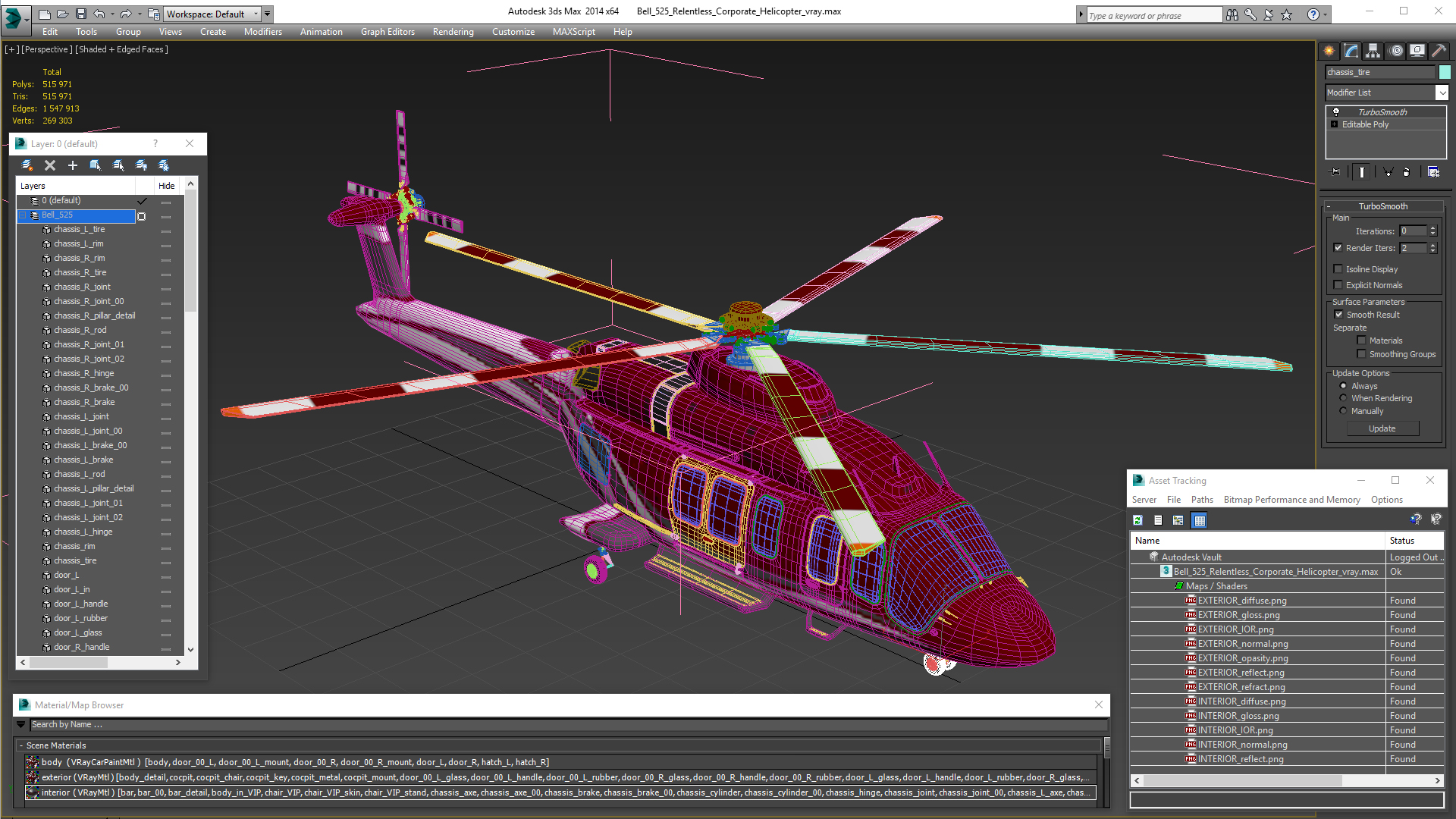The height and width of the screenshot is (819, 1456).
Task: Toggle Show End Result icon
Action: [1362, 172]
